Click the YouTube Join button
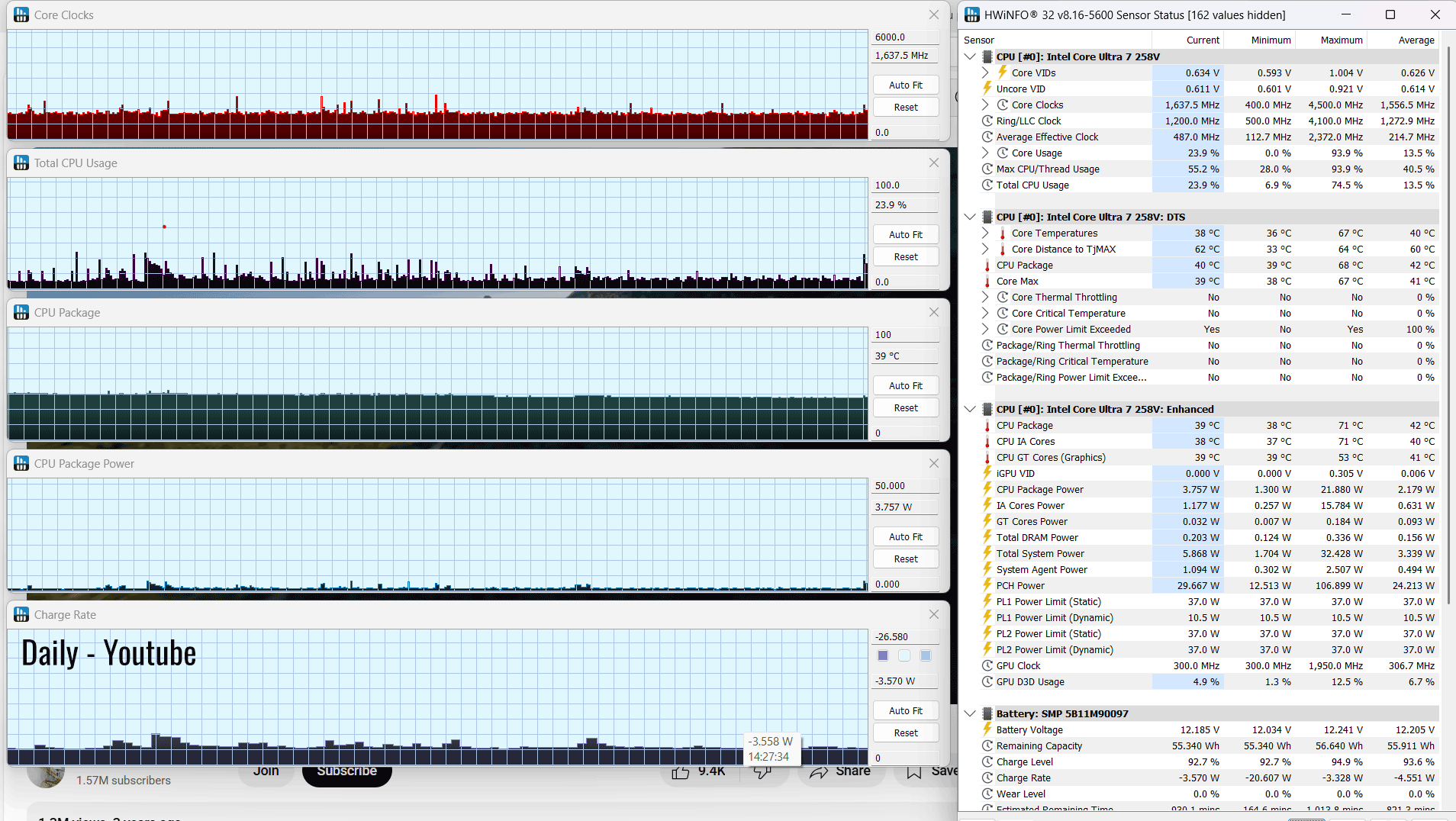Image resolution: width=1456 pixels, height=821 pixels. (x=266, y=772)
